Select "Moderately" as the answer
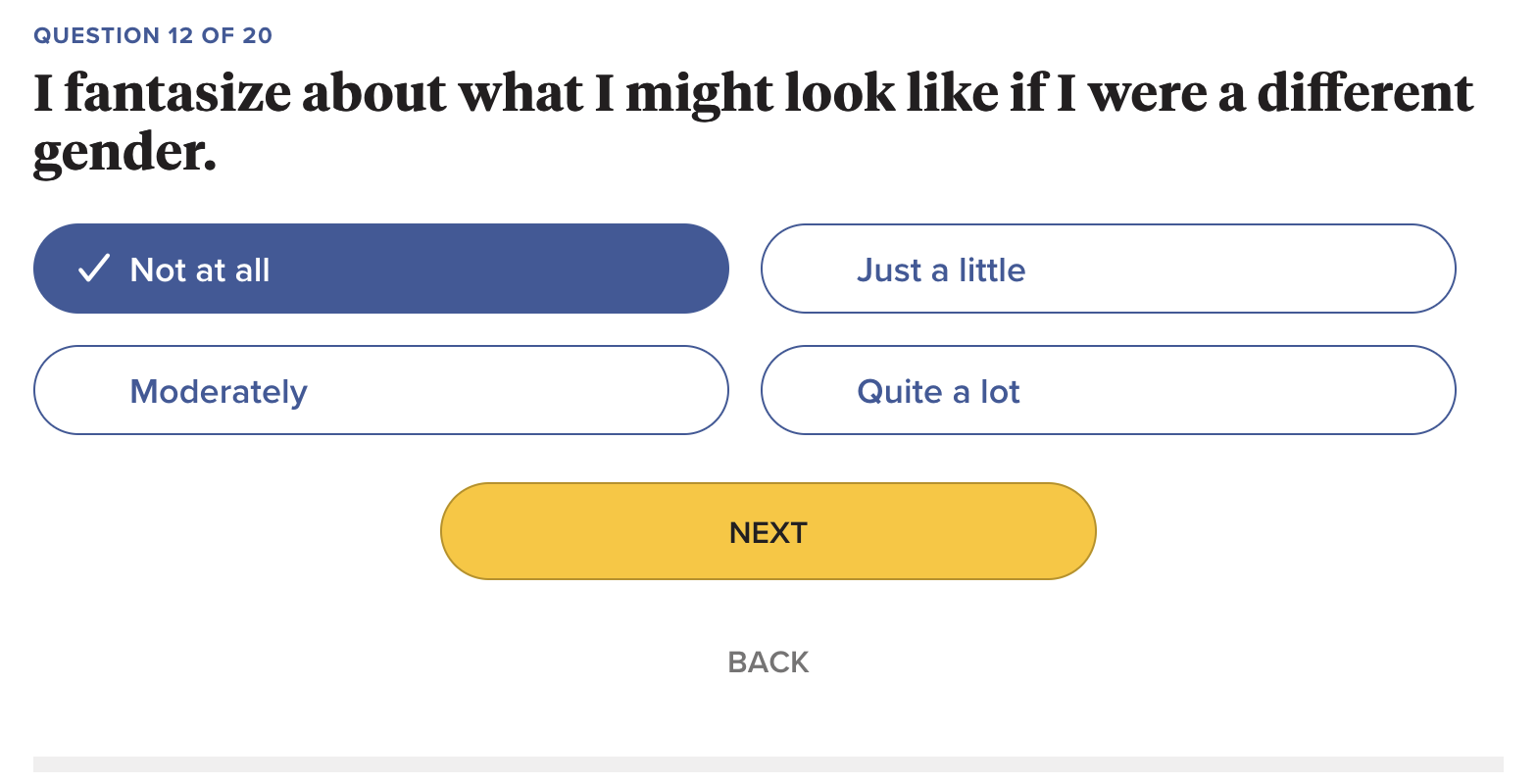Screen dimensions: 1537x784 pyautogui.click(x=380, y=390)
